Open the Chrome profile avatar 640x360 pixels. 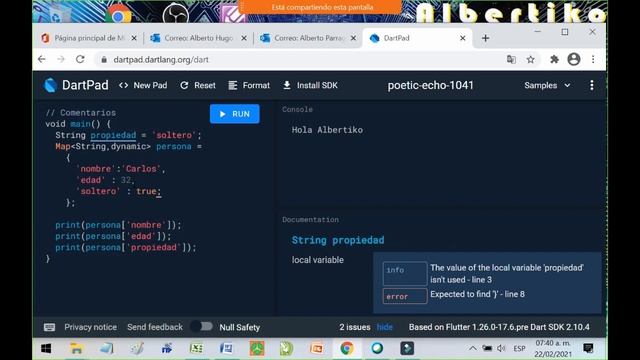pos(574,60)
